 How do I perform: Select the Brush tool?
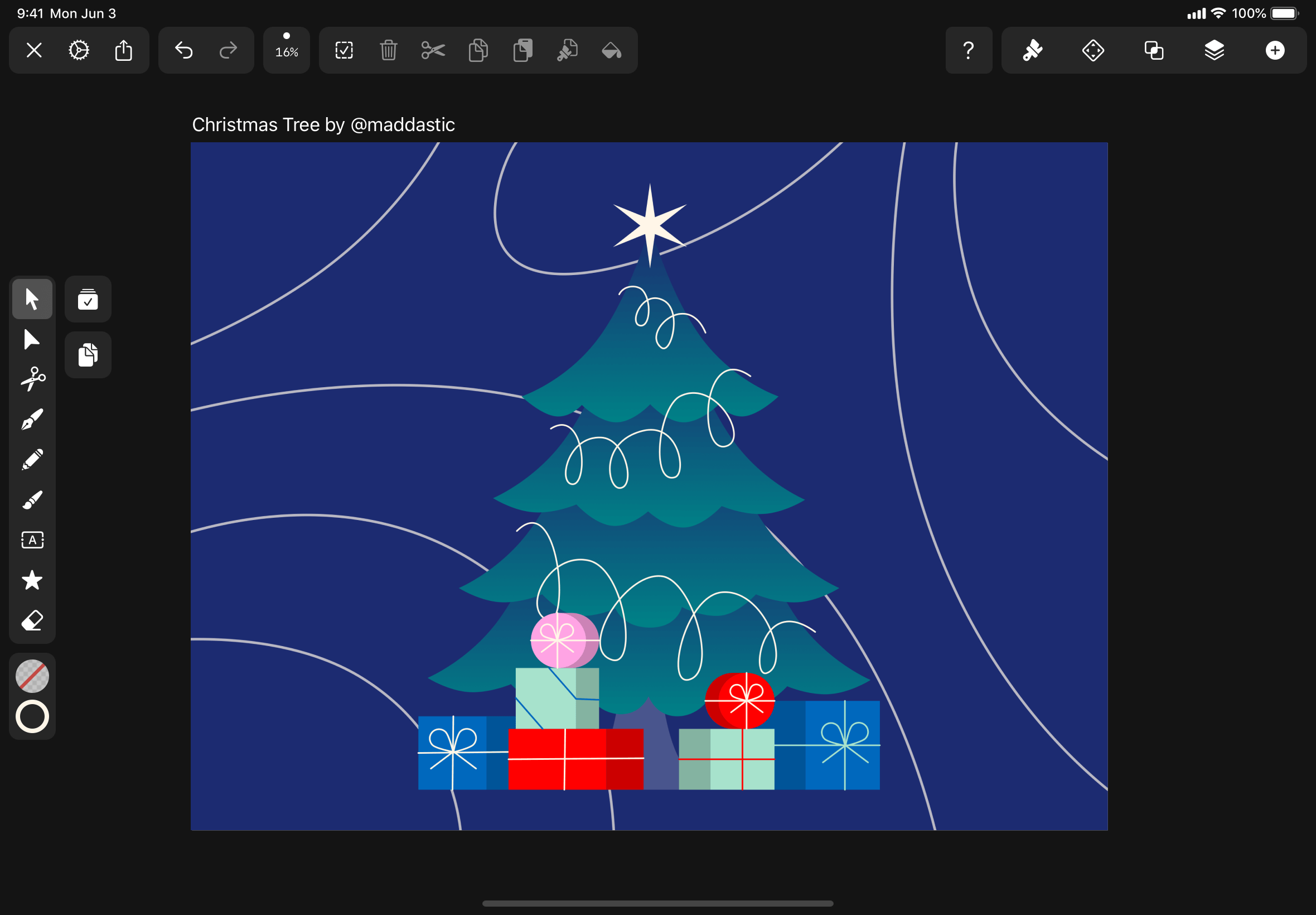pos(32,499)
